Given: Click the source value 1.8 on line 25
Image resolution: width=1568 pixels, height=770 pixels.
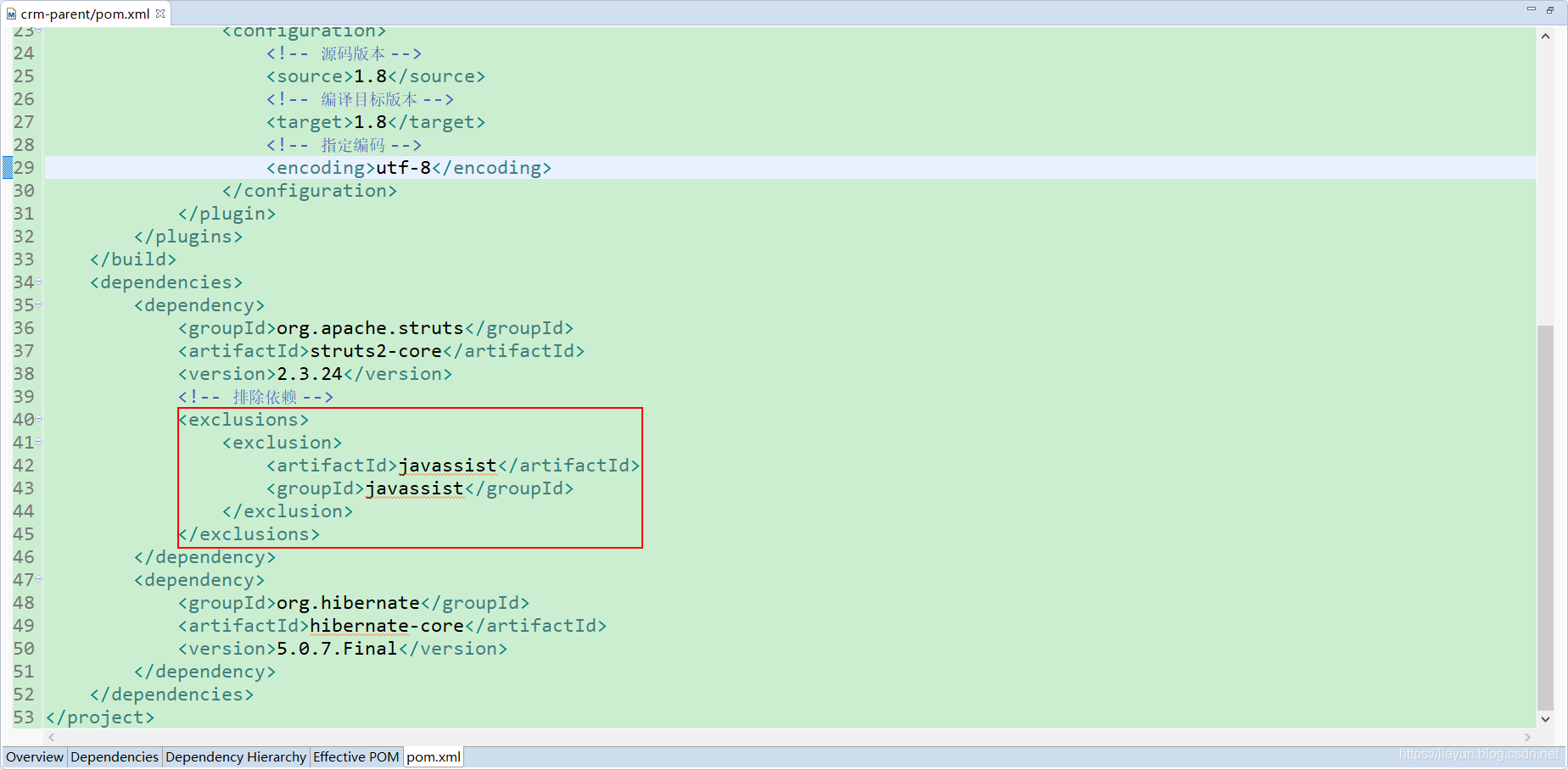Looking at the screenshot, I should pyautogui.click(x=370, y=76).
